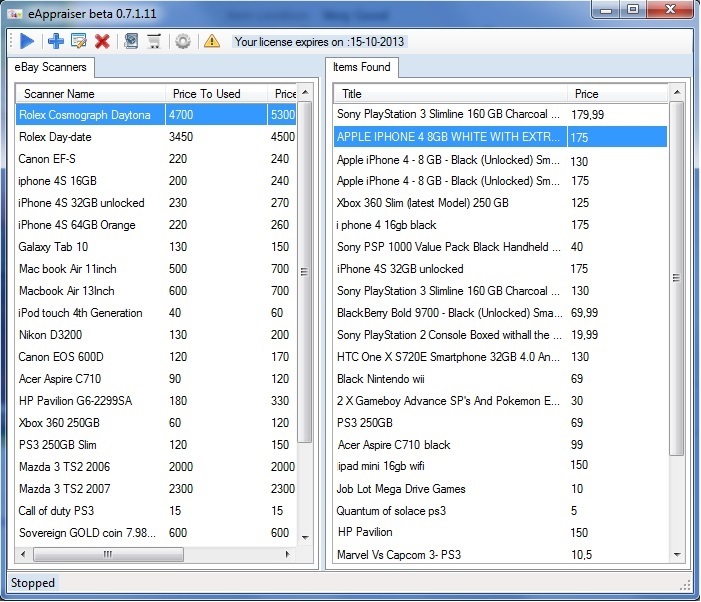Click scanner list scroll up arrow
Image resolution: width=701 pixels, height=602 pixels.
click(305, 93)
